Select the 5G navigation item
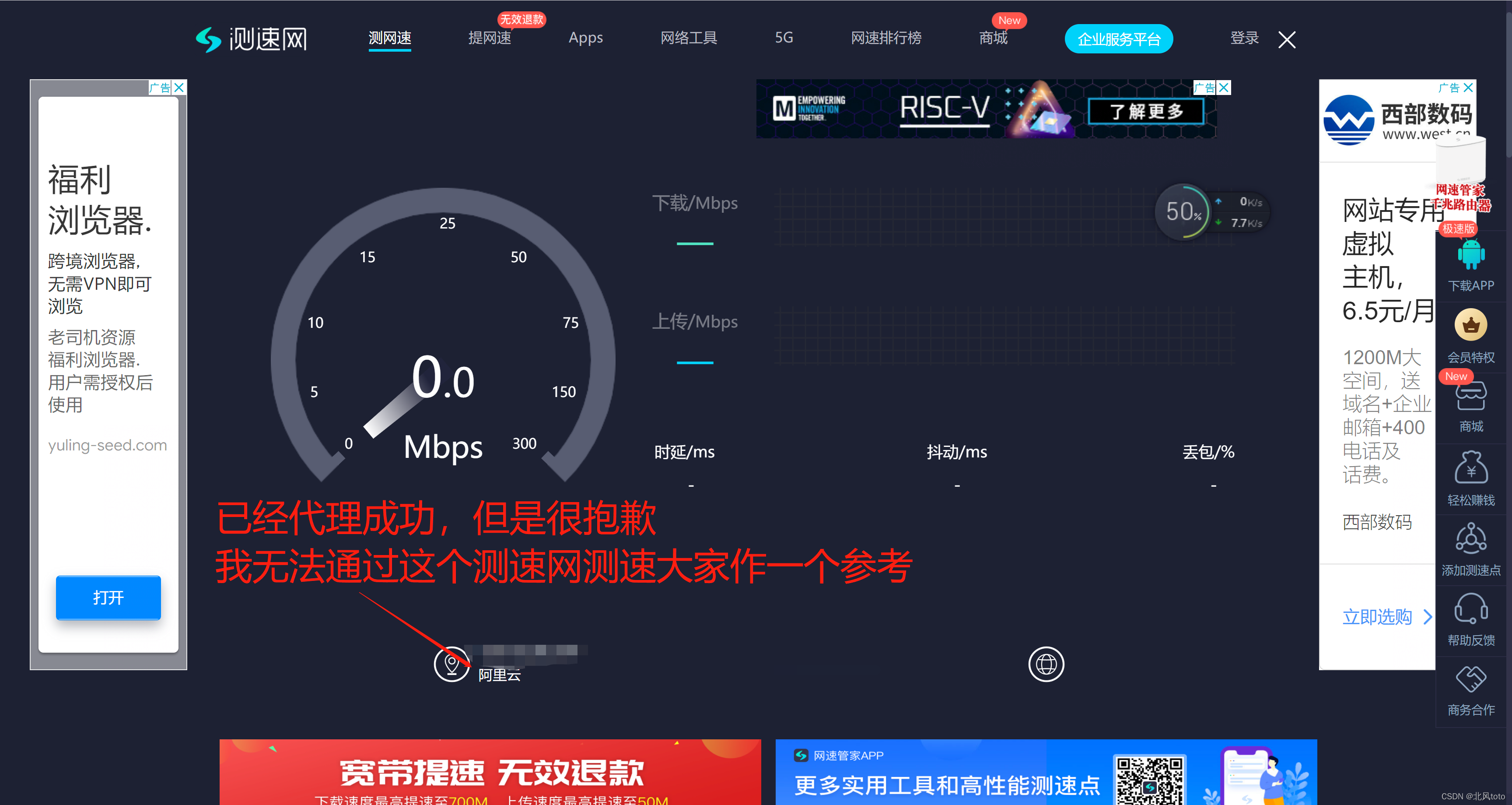 (784, 38)
